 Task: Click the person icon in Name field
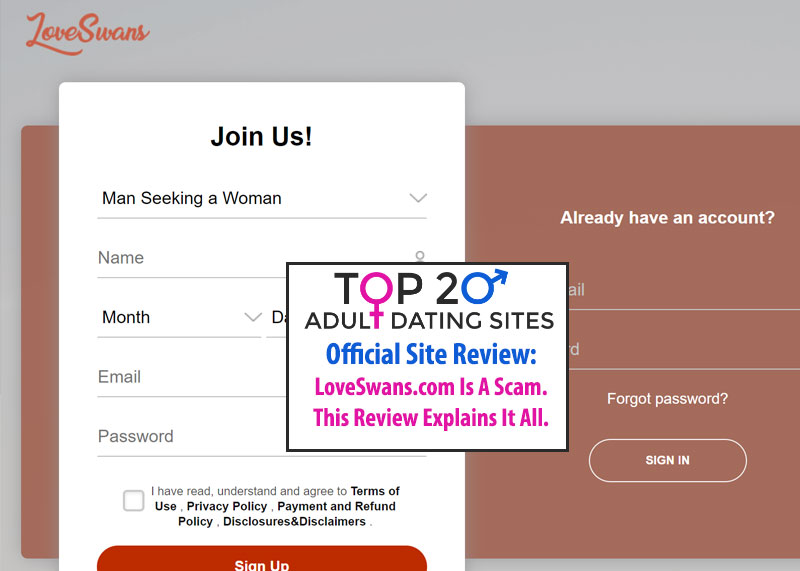coord(419,256)
